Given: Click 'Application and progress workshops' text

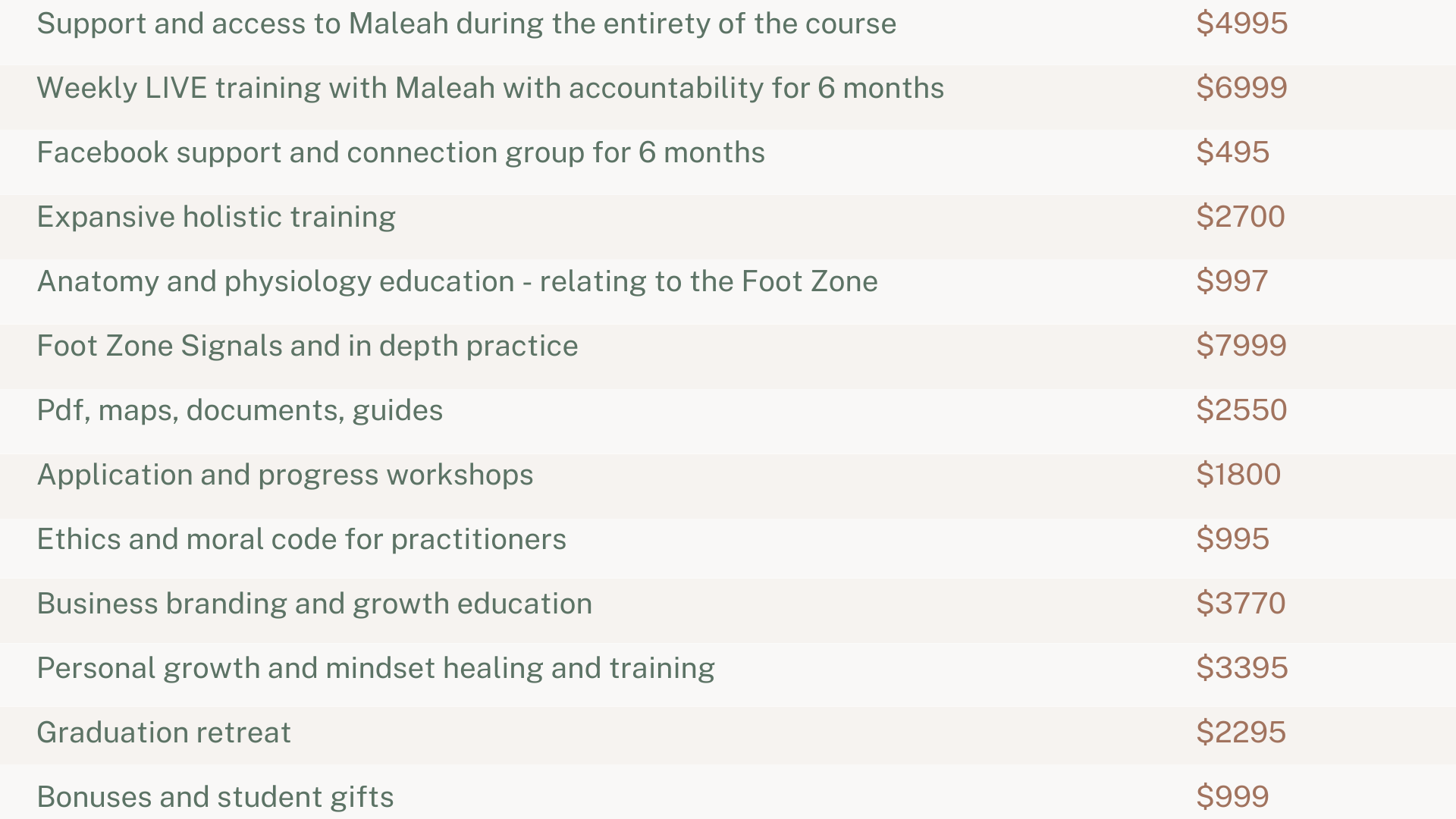Looking at the screenshot, I should coord(285,475).
